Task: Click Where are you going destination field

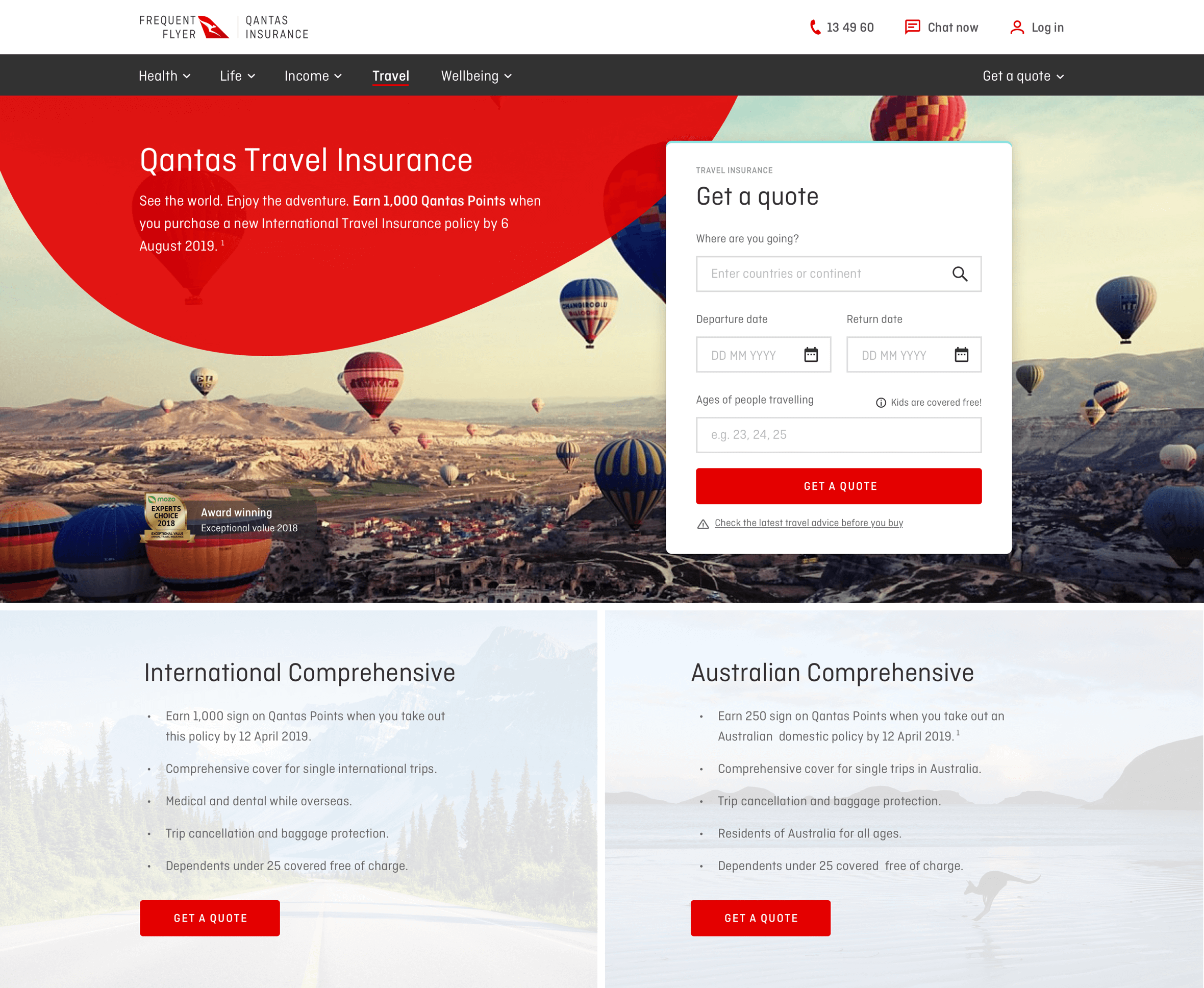Action: [838, 273]
